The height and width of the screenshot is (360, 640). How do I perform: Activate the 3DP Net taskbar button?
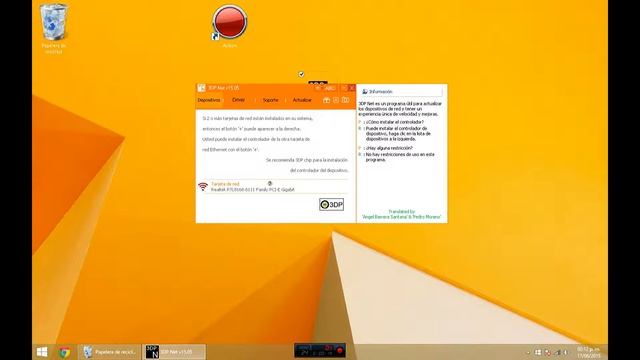click(174, 352)
